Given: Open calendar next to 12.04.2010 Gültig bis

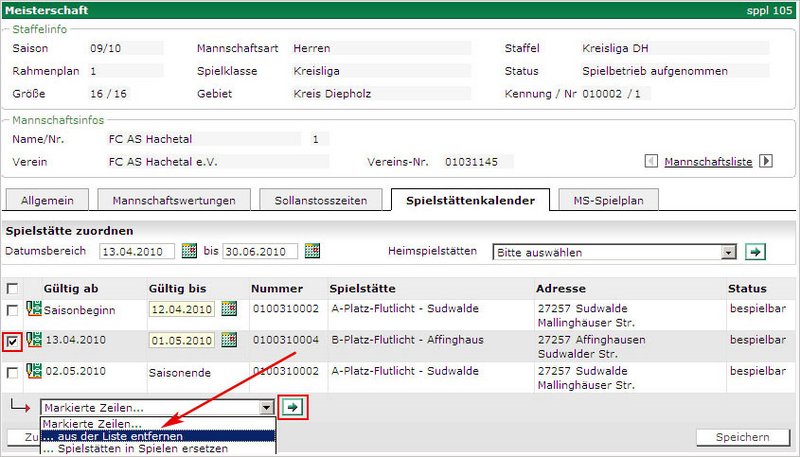Looking at the screenshot, I should coord(229,309).
